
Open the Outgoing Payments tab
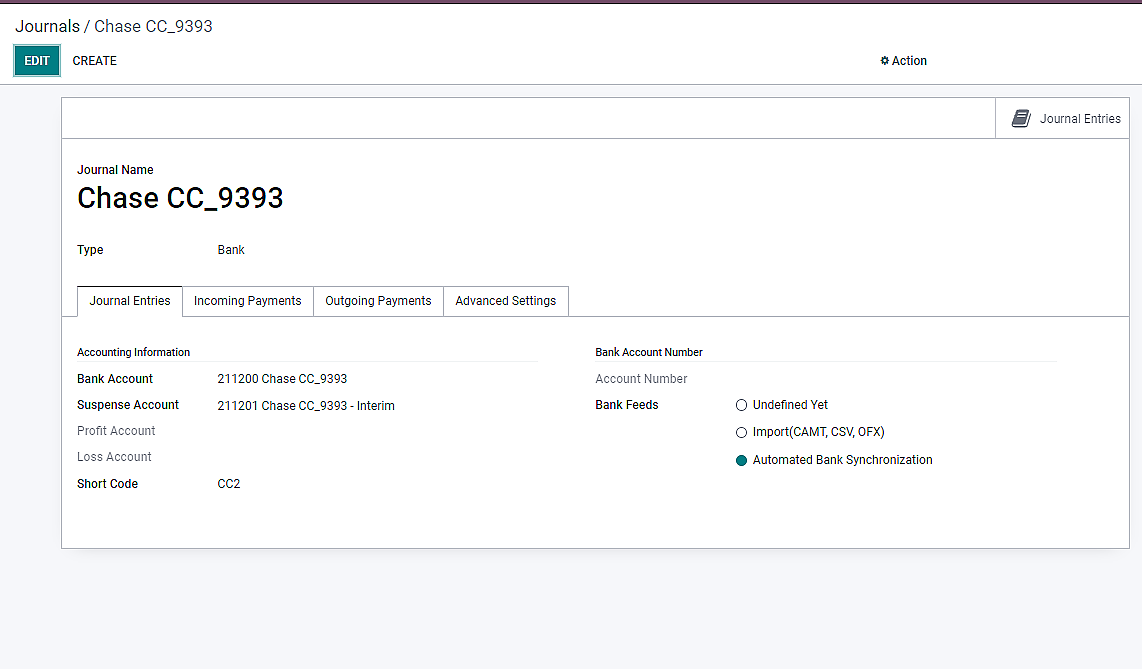click(x=378, y=301)
